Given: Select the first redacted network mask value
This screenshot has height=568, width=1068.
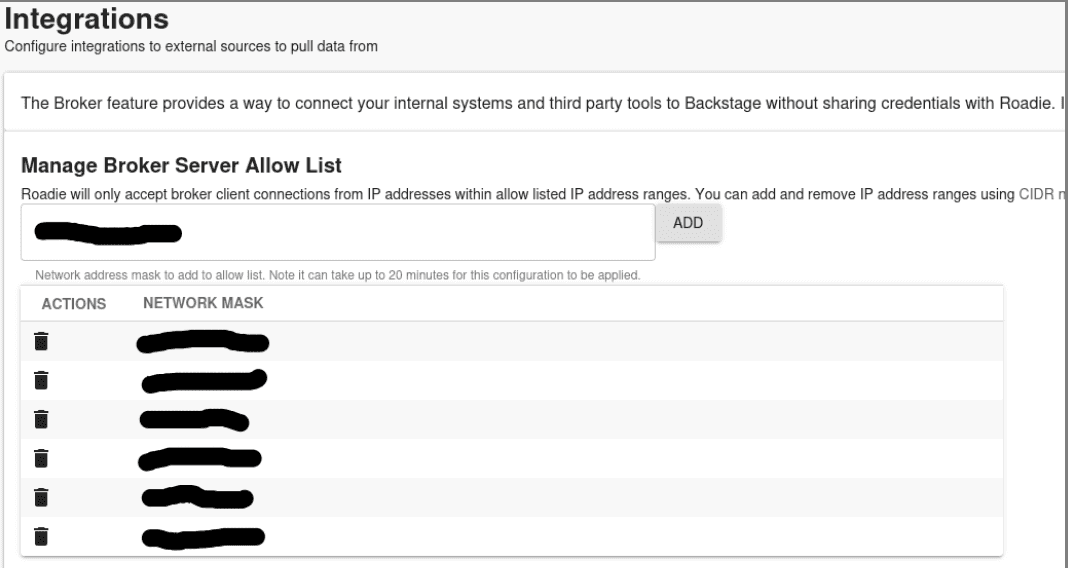Looking at the screenshot, I should click(x=202, y=341).
